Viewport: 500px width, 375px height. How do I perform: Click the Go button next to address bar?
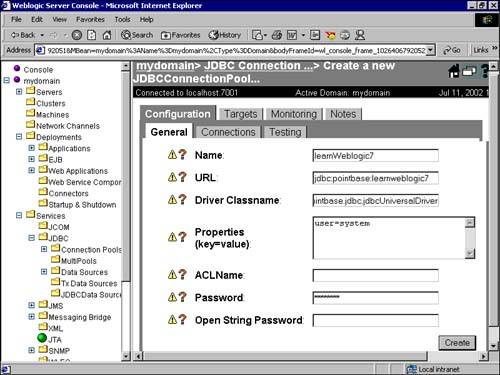pos(452,50)
